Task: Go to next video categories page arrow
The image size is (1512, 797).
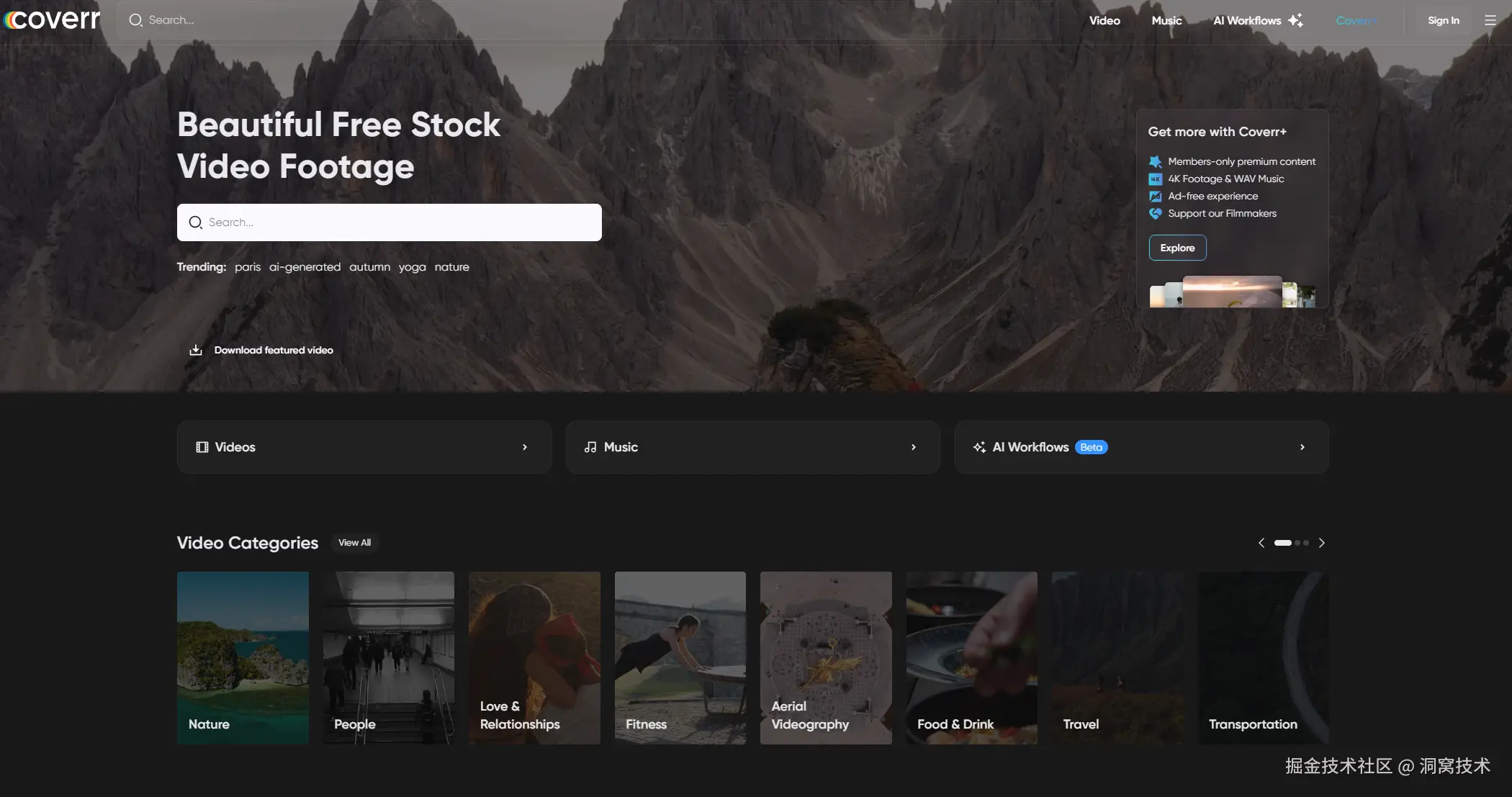Action: [1321, 543]
